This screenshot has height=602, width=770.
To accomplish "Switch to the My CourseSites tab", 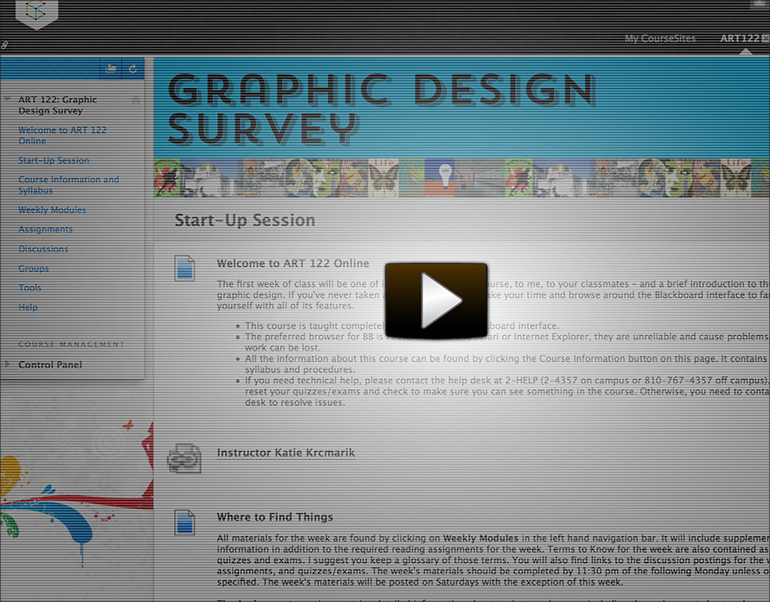I will click(x=659, y=39).
